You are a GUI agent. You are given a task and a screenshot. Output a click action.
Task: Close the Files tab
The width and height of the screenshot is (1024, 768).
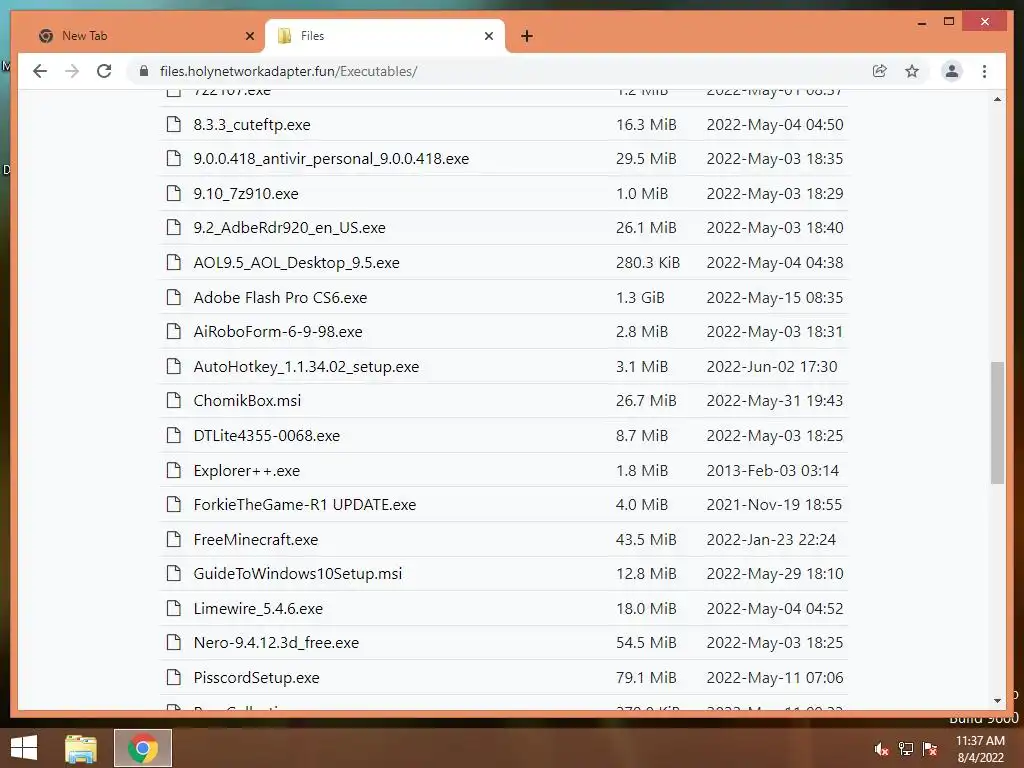pyautogui.click(x=488, y=36)
